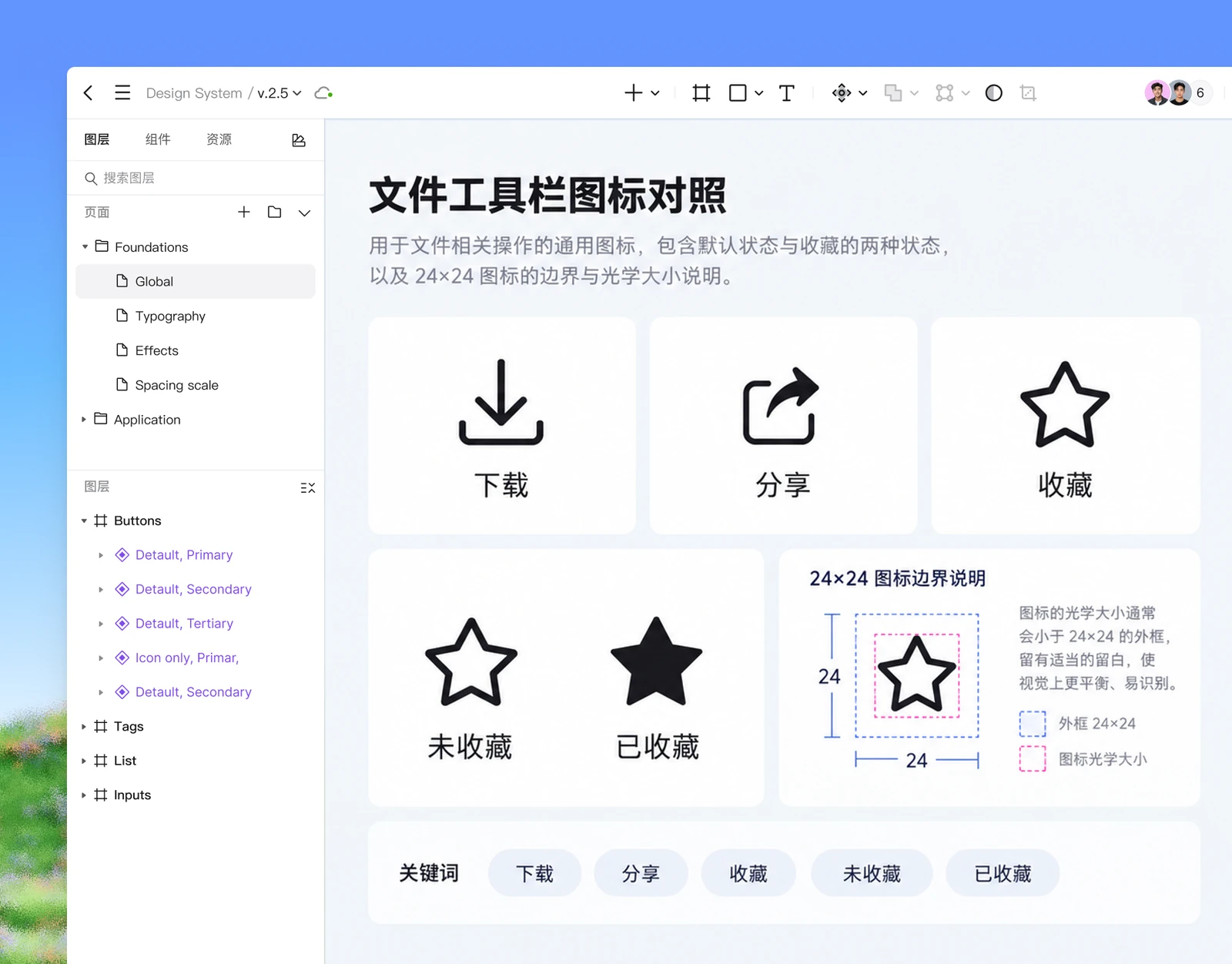
Task: Switch to the 资源 tab
Action: (219, 139)
